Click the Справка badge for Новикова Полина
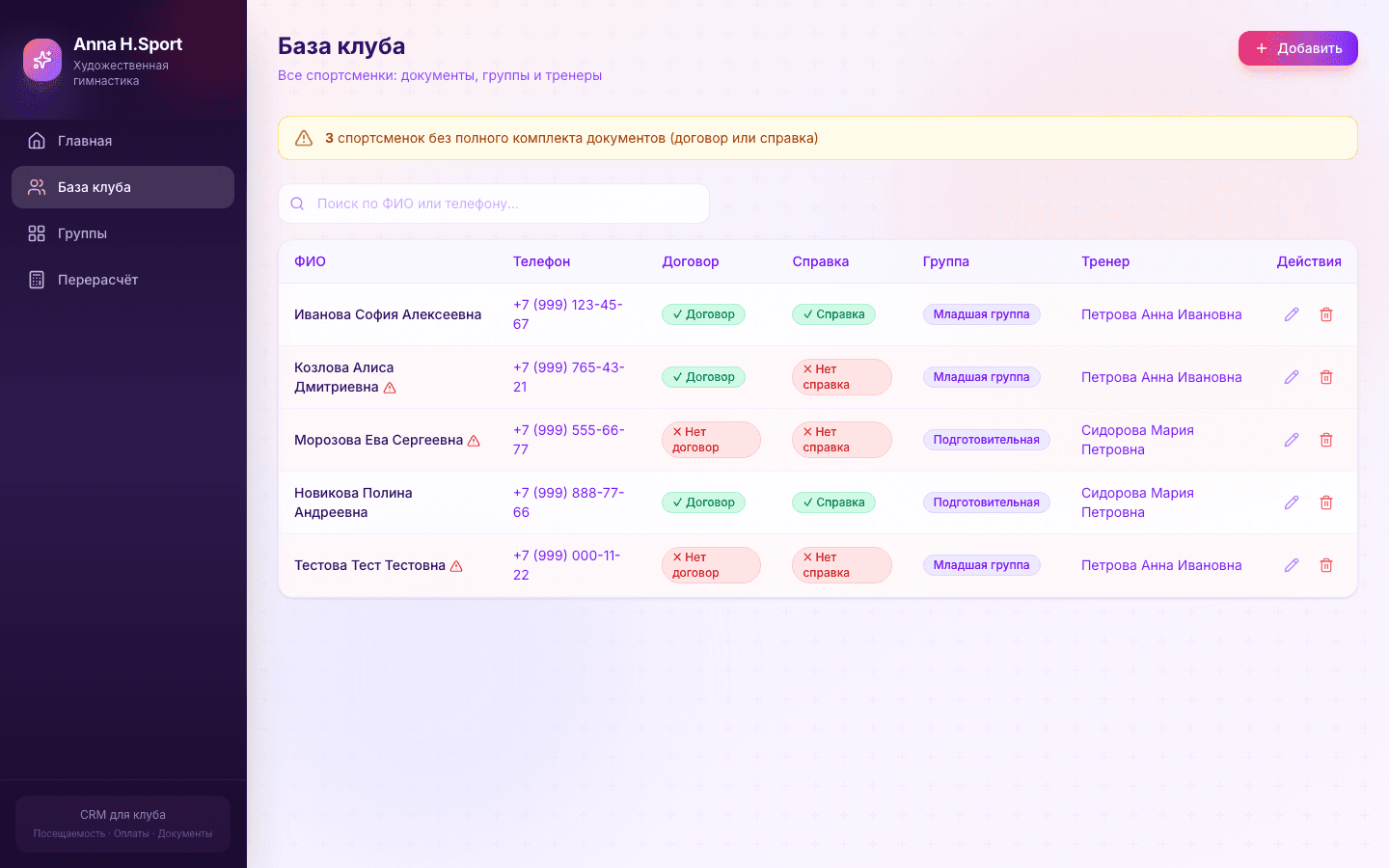Image resolution: width=1389 pixels, height=868 pixels. [833, 502]
